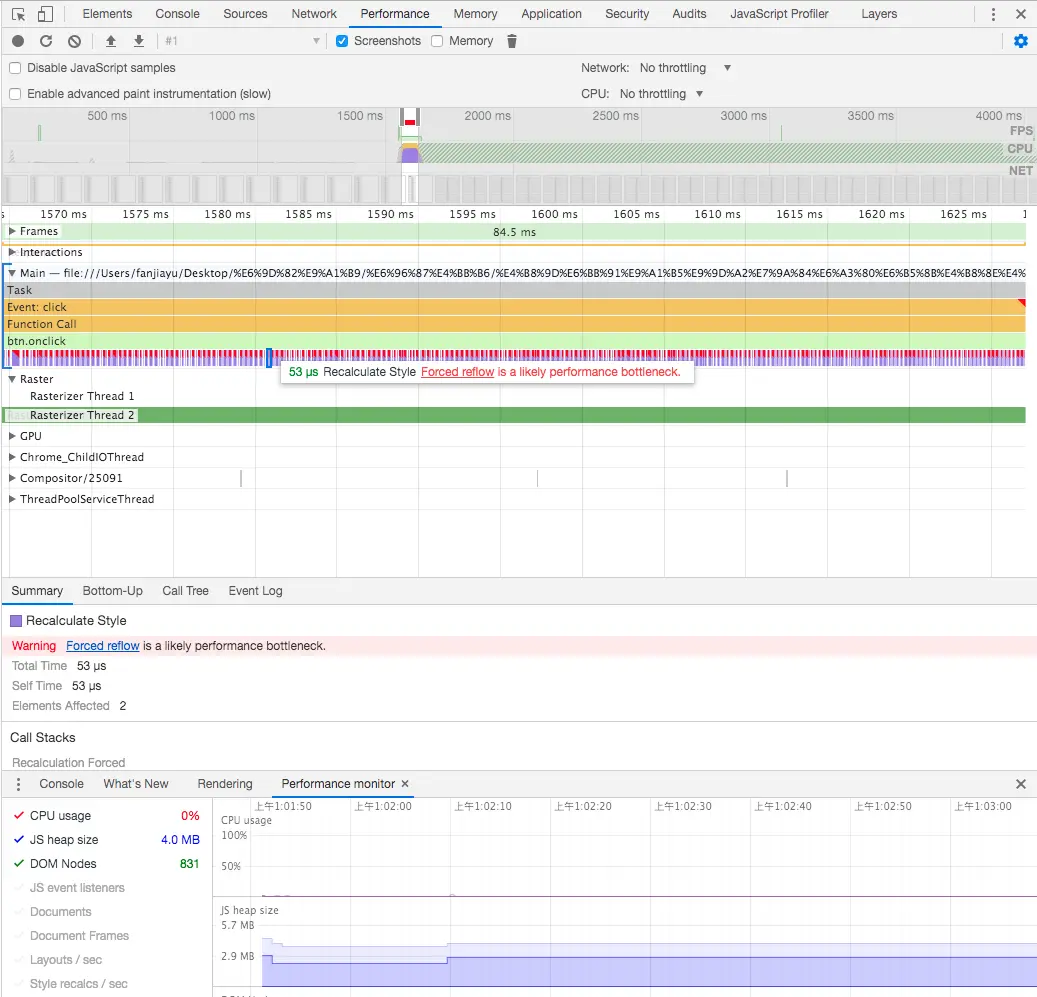The image size is (1037, 997).
Task: Click the load profile upload icon
Action: [x=111, y=41]
